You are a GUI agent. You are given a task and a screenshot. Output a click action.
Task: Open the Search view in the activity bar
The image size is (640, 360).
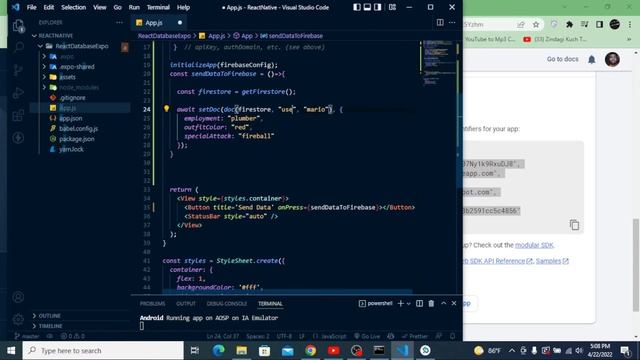[18, 47]
